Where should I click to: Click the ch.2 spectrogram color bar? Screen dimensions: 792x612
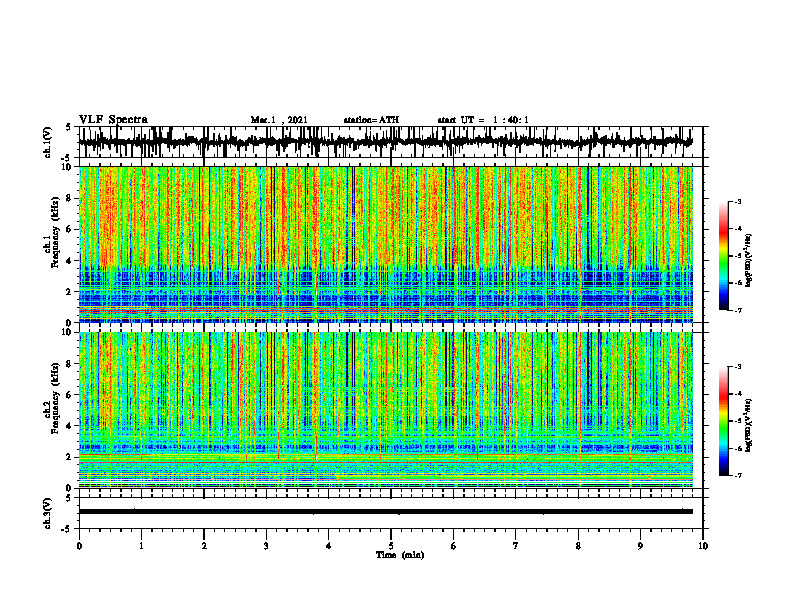723,421
